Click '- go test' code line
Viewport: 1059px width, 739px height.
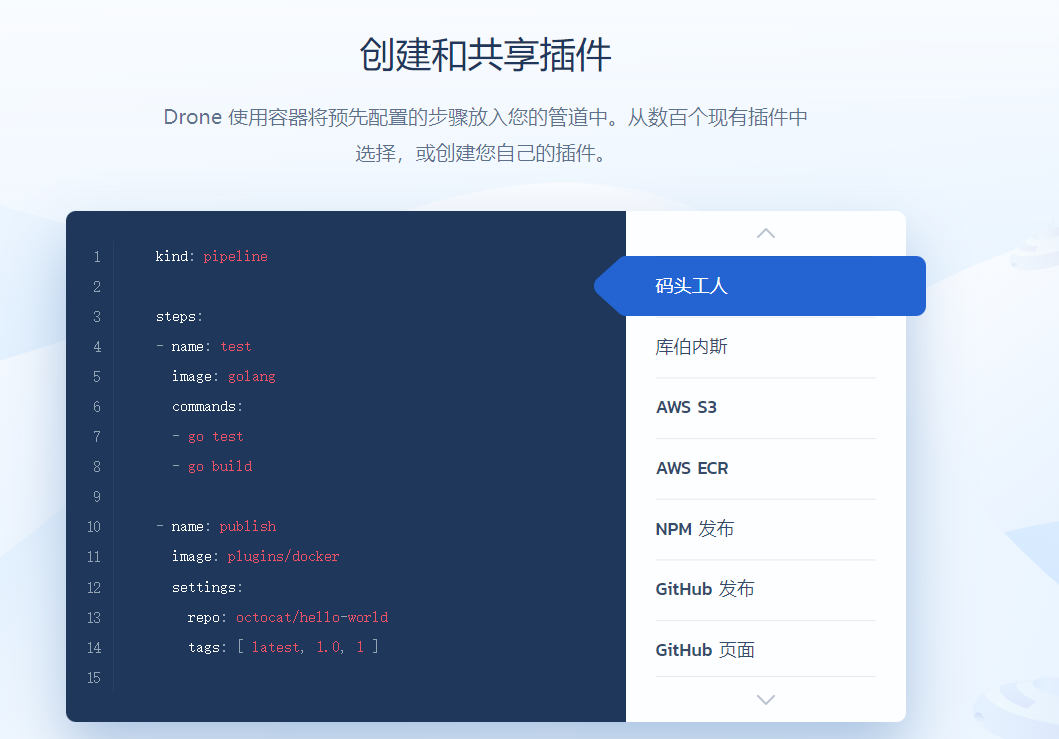207,437
